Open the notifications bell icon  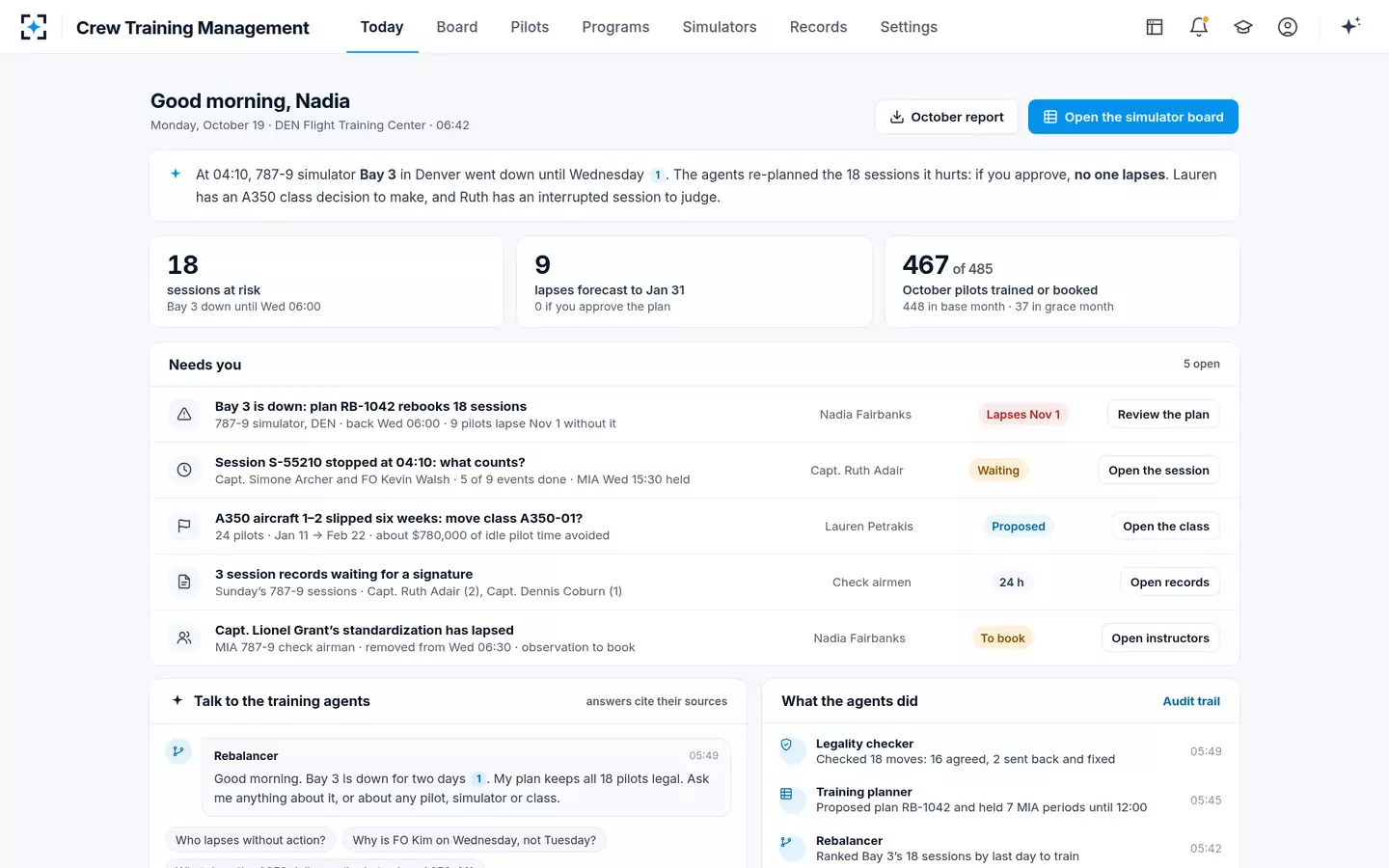pyautogui.click(x=1199, y=27)
